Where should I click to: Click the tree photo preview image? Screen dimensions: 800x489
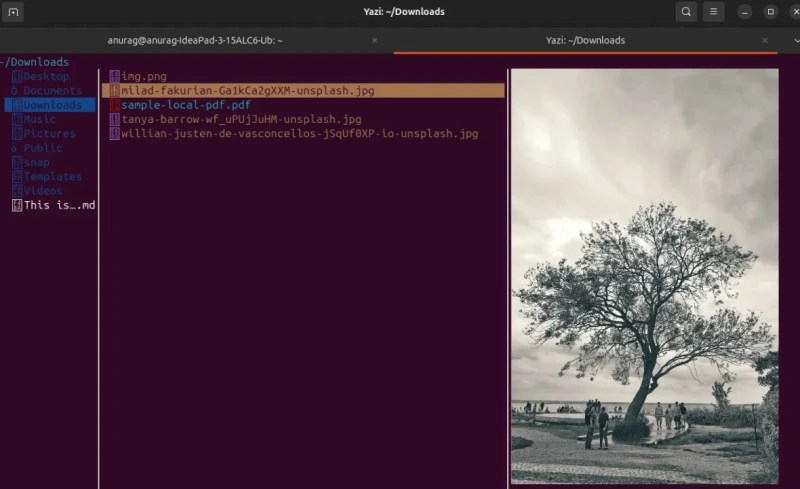coord(645,276)
